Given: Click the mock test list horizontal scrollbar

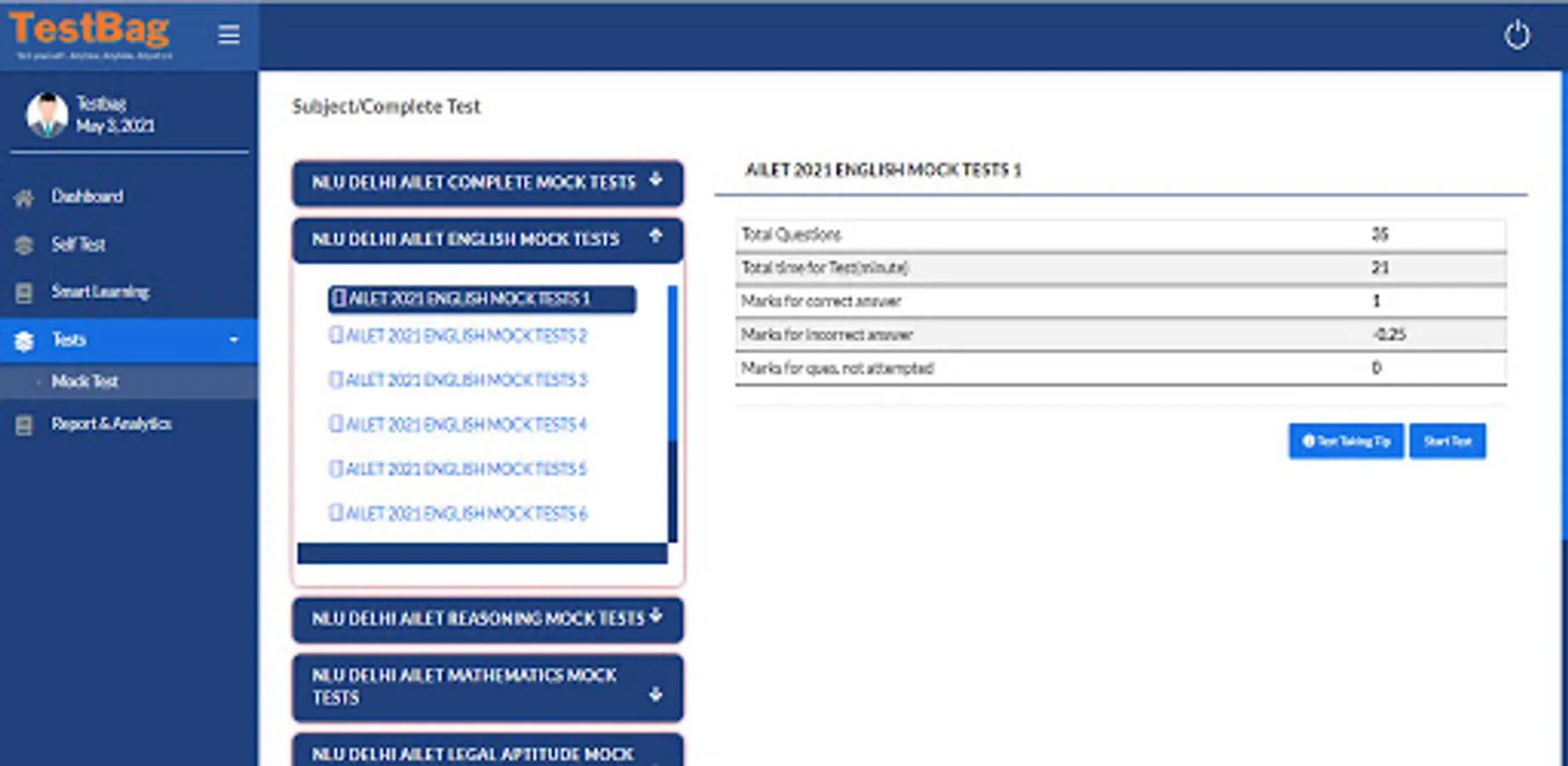Looking at the screenshot, I should [x=482, y=554].
